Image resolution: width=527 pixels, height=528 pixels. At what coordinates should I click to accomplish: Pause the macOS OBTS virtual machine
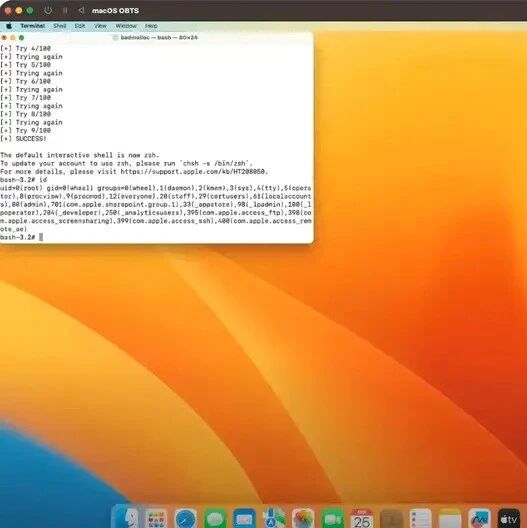(65, 10)
